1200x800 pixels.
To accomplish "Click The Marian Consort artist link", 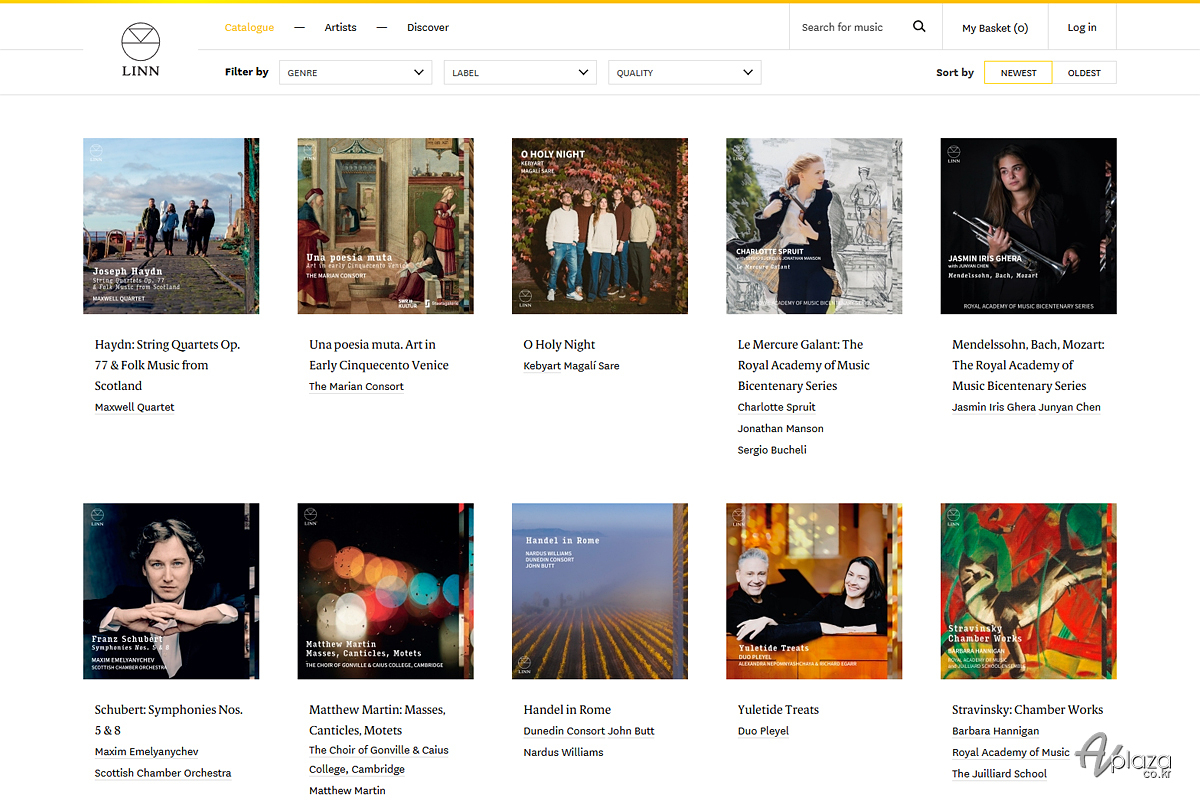I will click(x=356, y=387).
